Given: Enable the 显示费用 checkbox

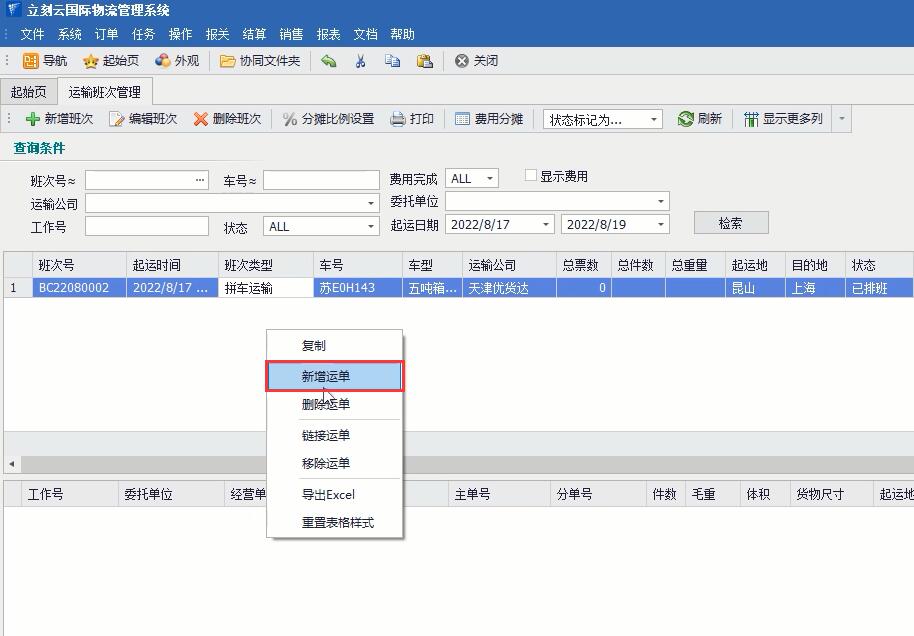Looking at the screenshot, I should coord(531,176).
